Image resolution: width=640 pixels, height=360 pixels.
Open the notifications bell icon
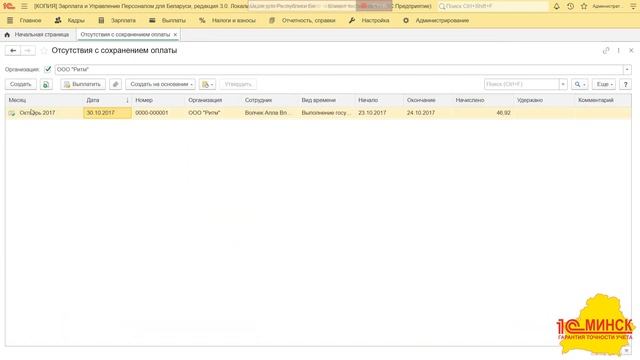pos(556,6)
